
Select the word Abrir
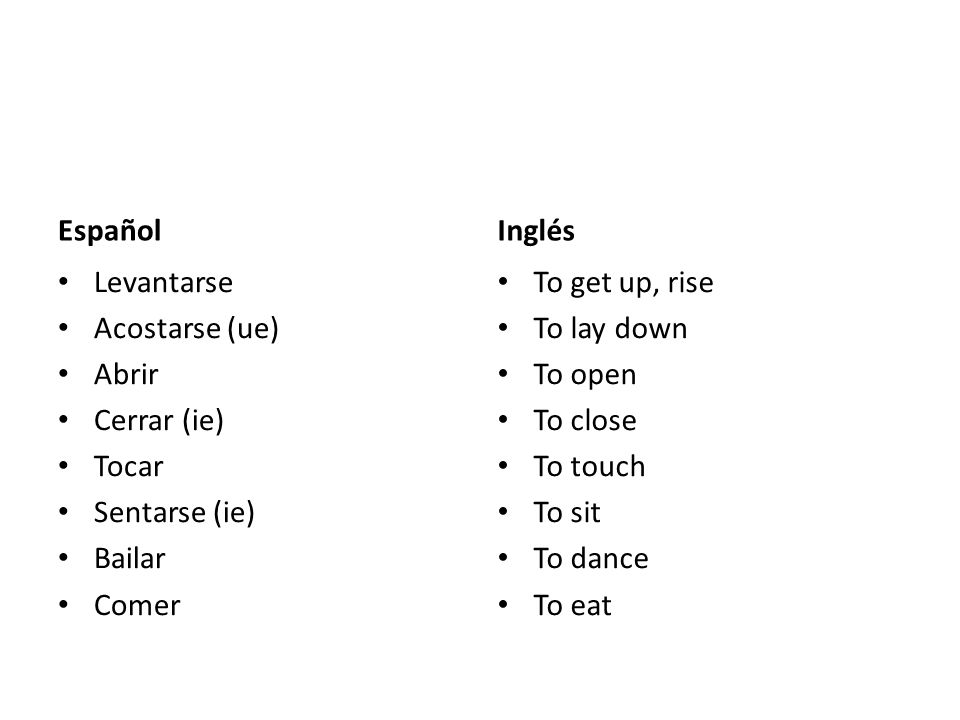[x=126, y=375]
